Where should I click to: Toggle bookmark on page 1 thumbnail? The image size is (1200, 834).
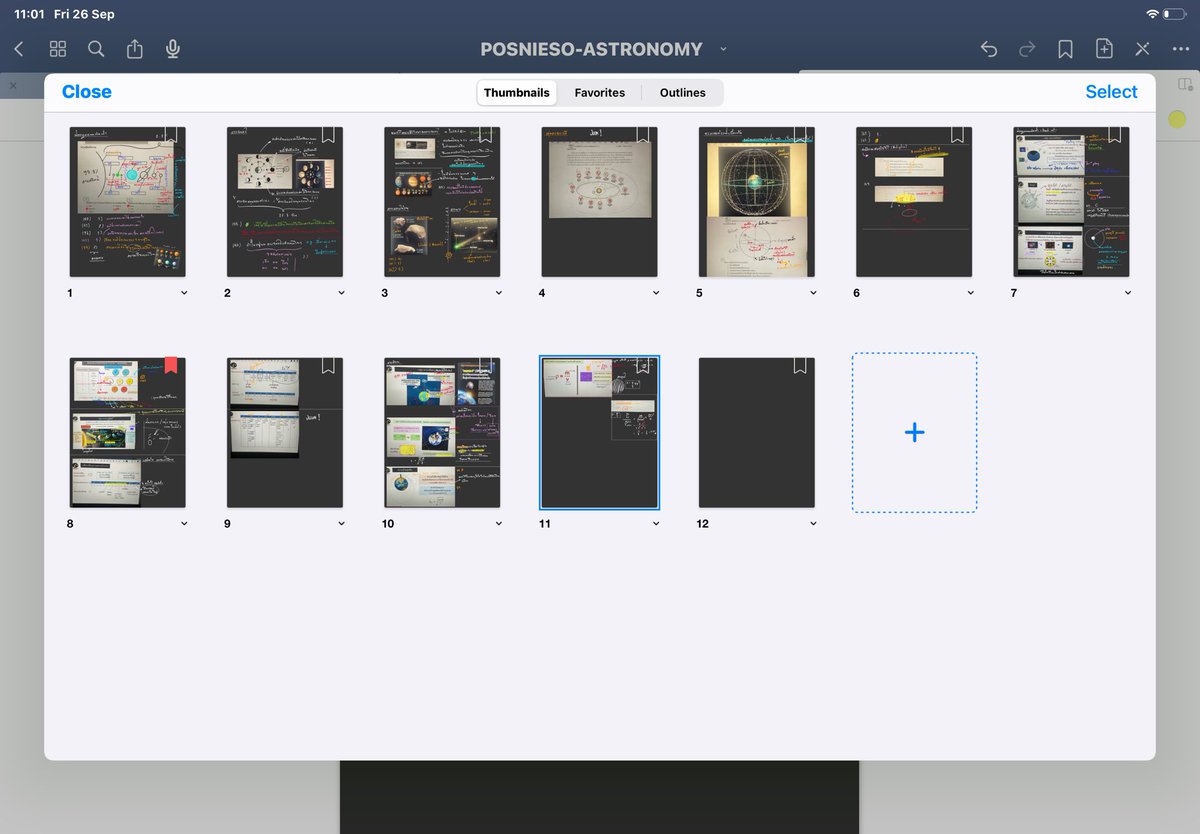[x=171, y=135]
